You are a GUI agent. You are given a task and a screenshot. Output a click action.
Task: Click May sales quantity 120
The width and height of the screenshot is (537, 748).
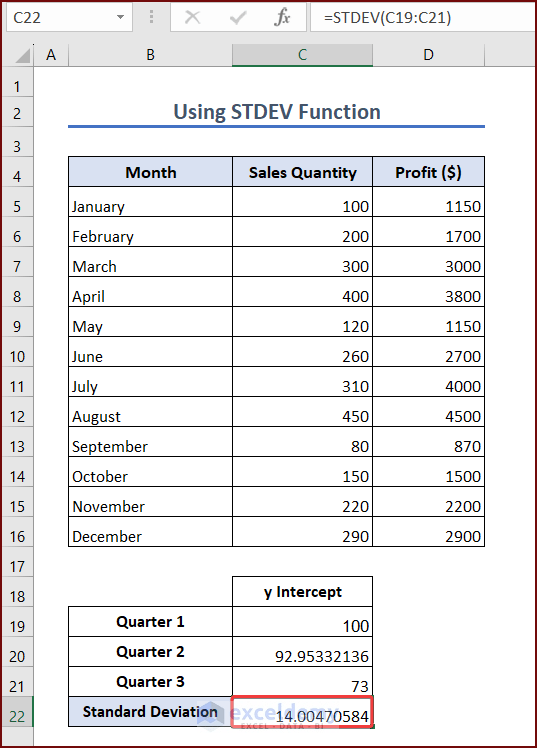pyautogui.click(x=302, y=322)
